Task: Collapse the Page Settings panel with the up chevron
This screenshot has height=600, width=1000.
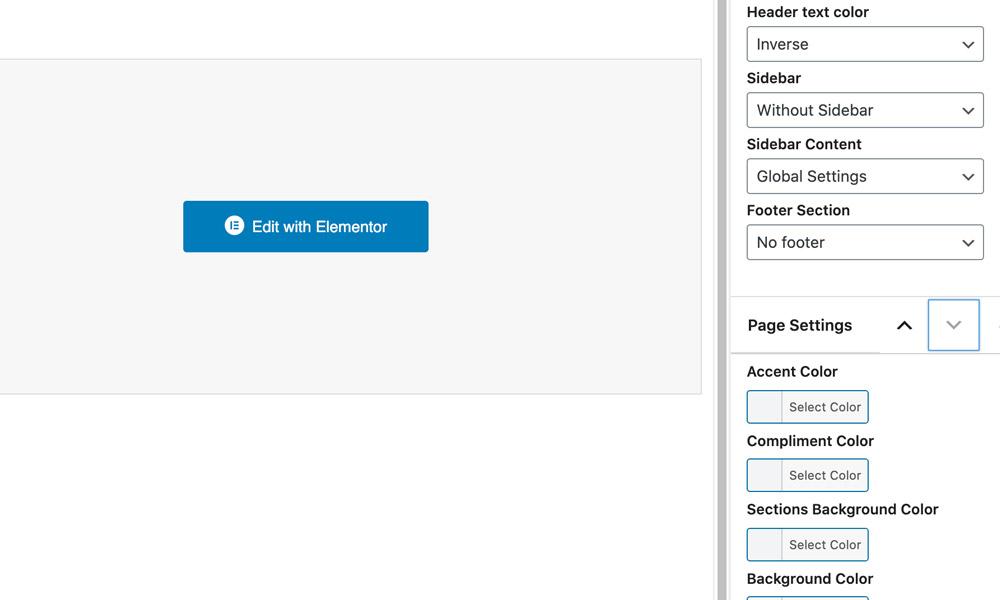Action: [904, 326]
